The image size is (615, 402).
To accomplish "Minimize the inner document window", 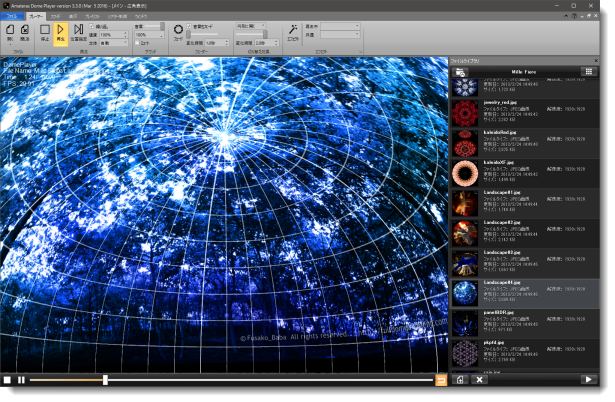I will coord(582,16).
